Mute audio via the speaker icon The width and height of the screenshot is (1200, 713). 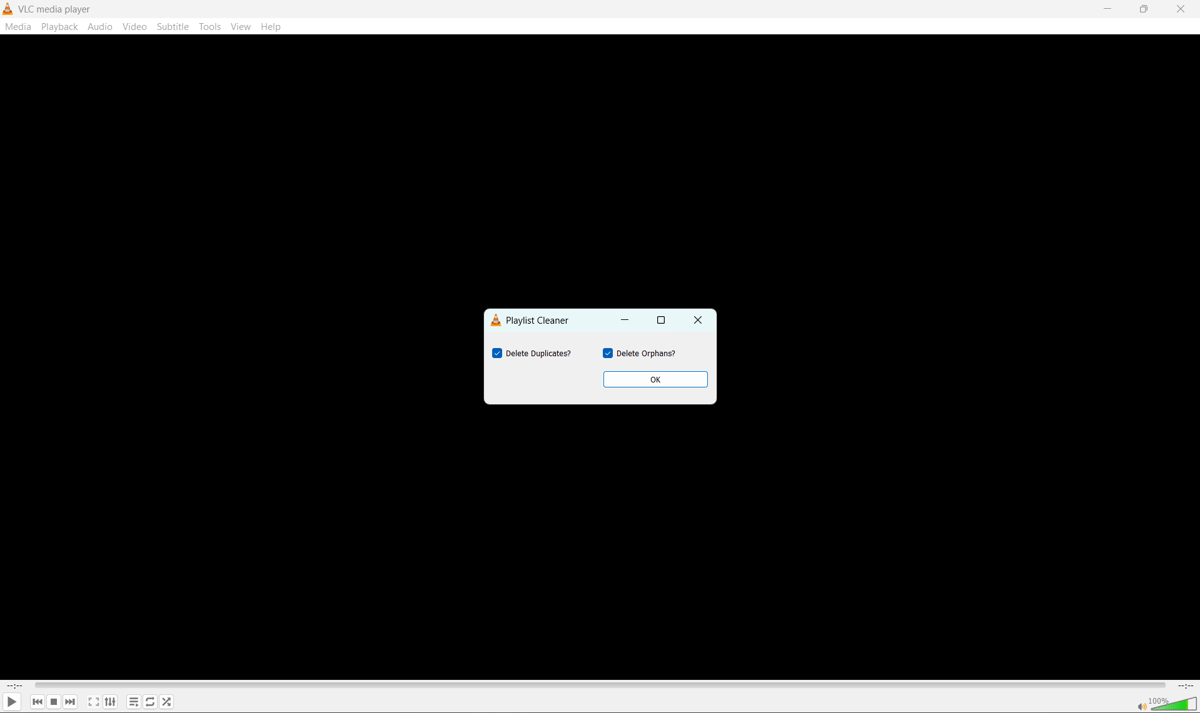(1141, 705)
